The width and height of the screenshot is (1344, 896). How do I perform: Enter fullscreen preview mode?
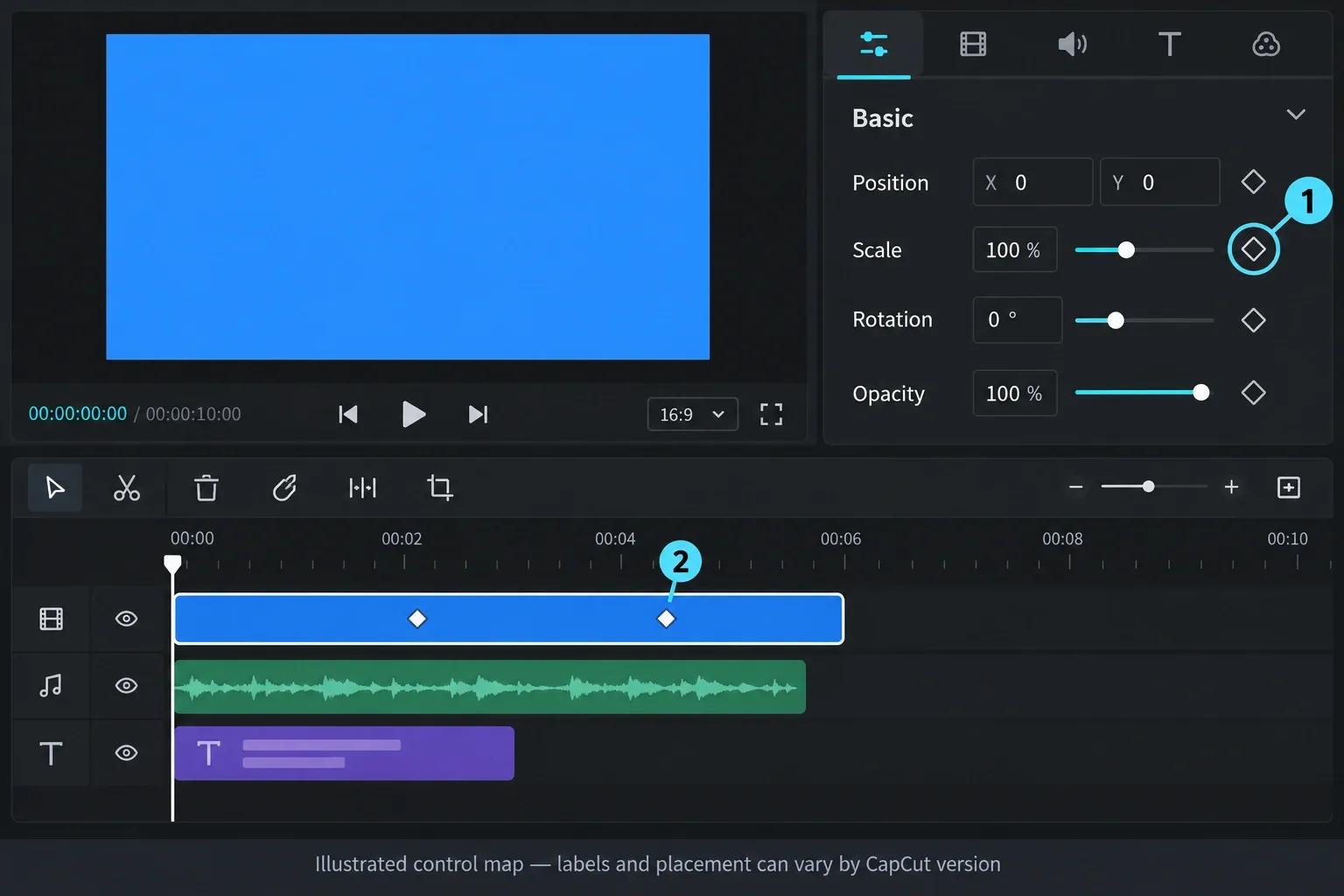(771, 414)
